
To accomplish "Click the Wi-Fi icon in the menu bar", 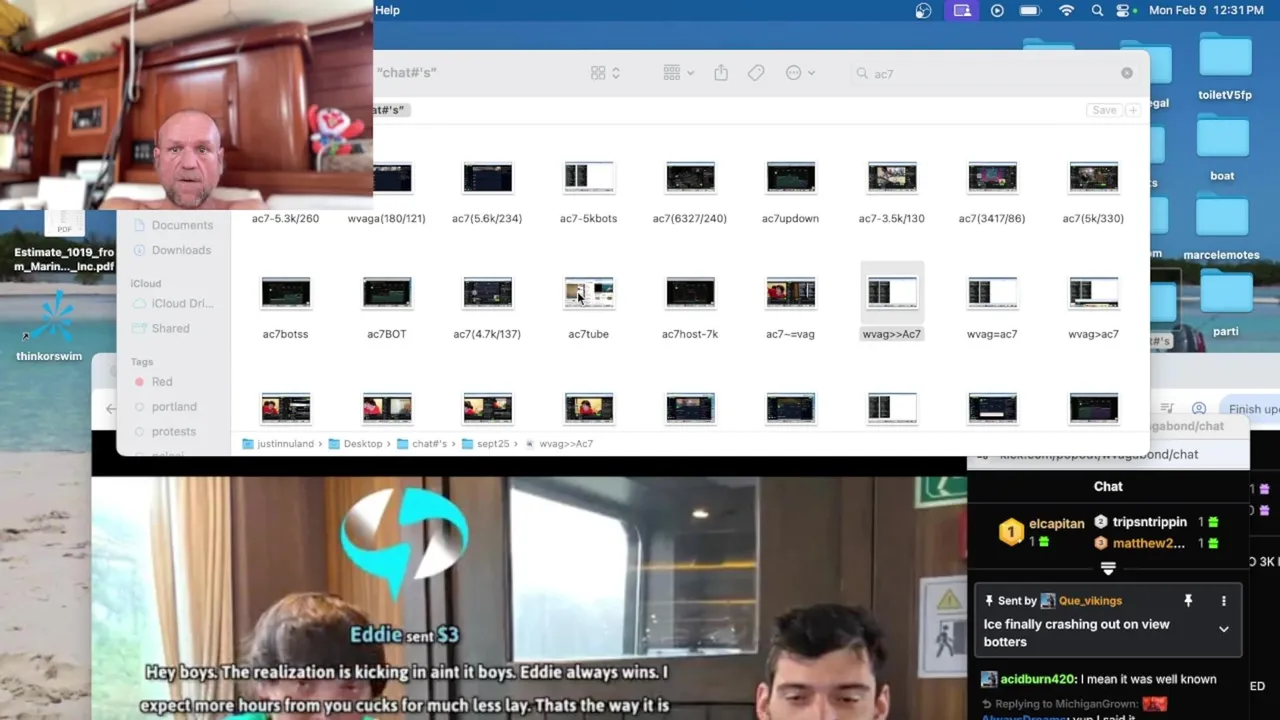I will pos(1066,10).
